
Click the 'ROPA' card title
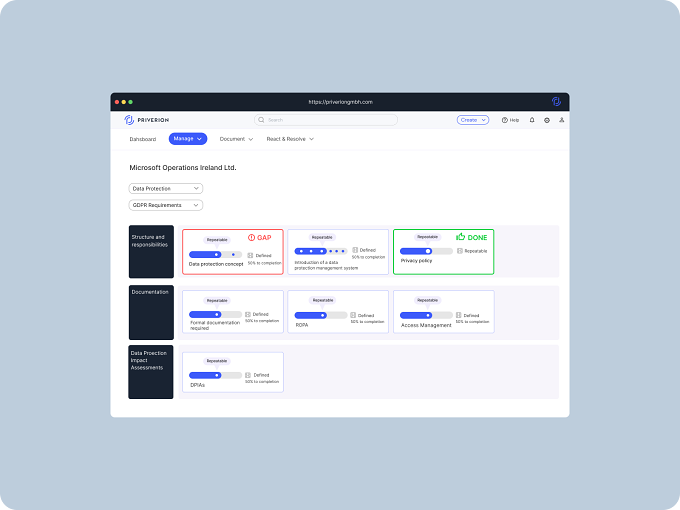(302, 325)
